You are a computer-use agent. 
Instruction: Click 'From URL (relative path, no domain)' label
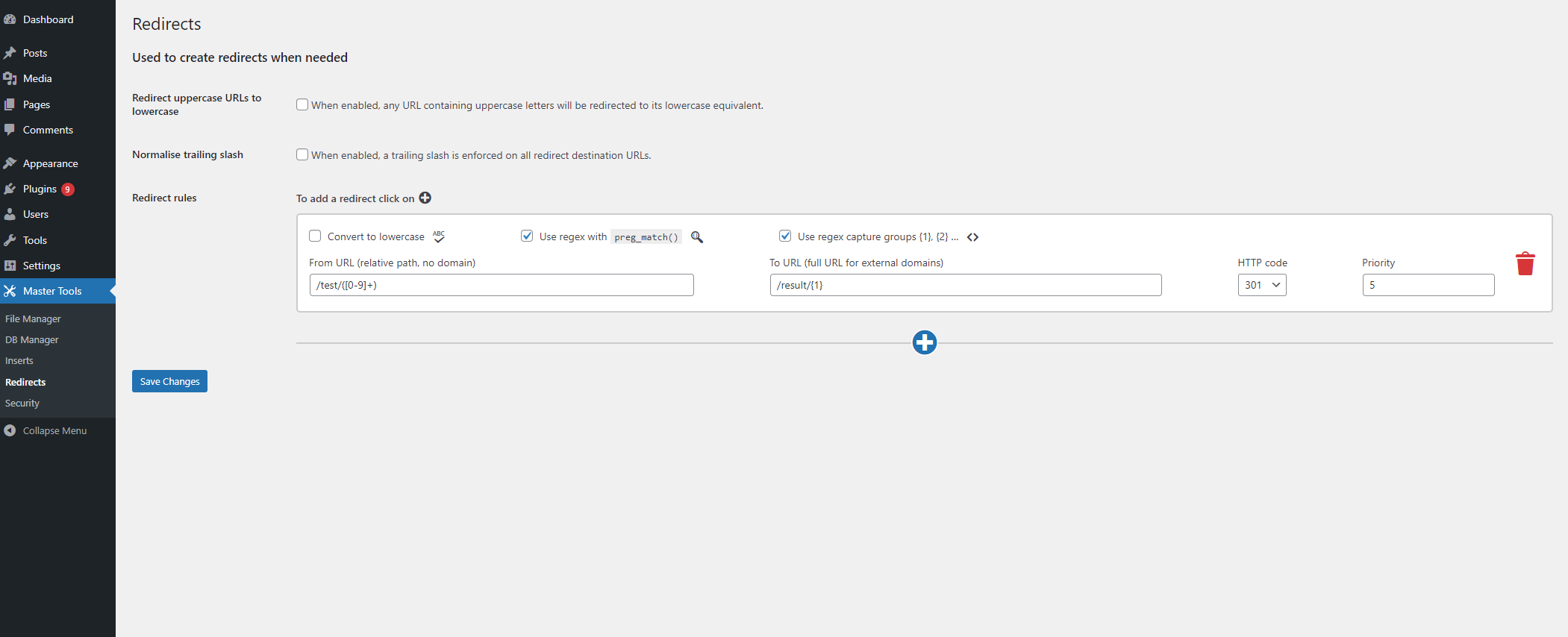click(393, 263)
